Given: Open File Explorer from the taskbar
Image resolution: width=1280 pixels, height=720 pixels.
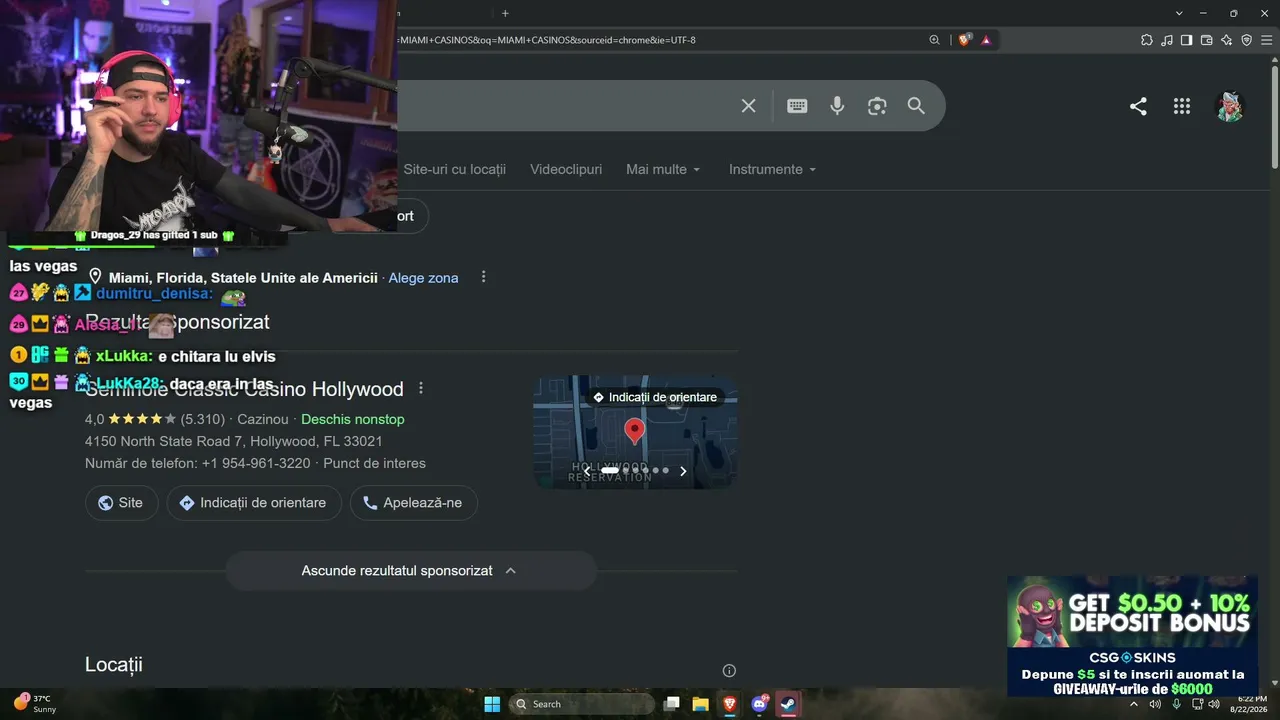Looking at the screenshot, I should pos(701,704).
